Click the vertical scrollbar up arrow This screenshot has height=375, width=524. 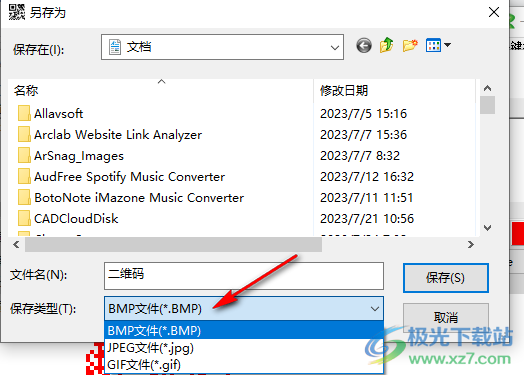coord(488,88)
